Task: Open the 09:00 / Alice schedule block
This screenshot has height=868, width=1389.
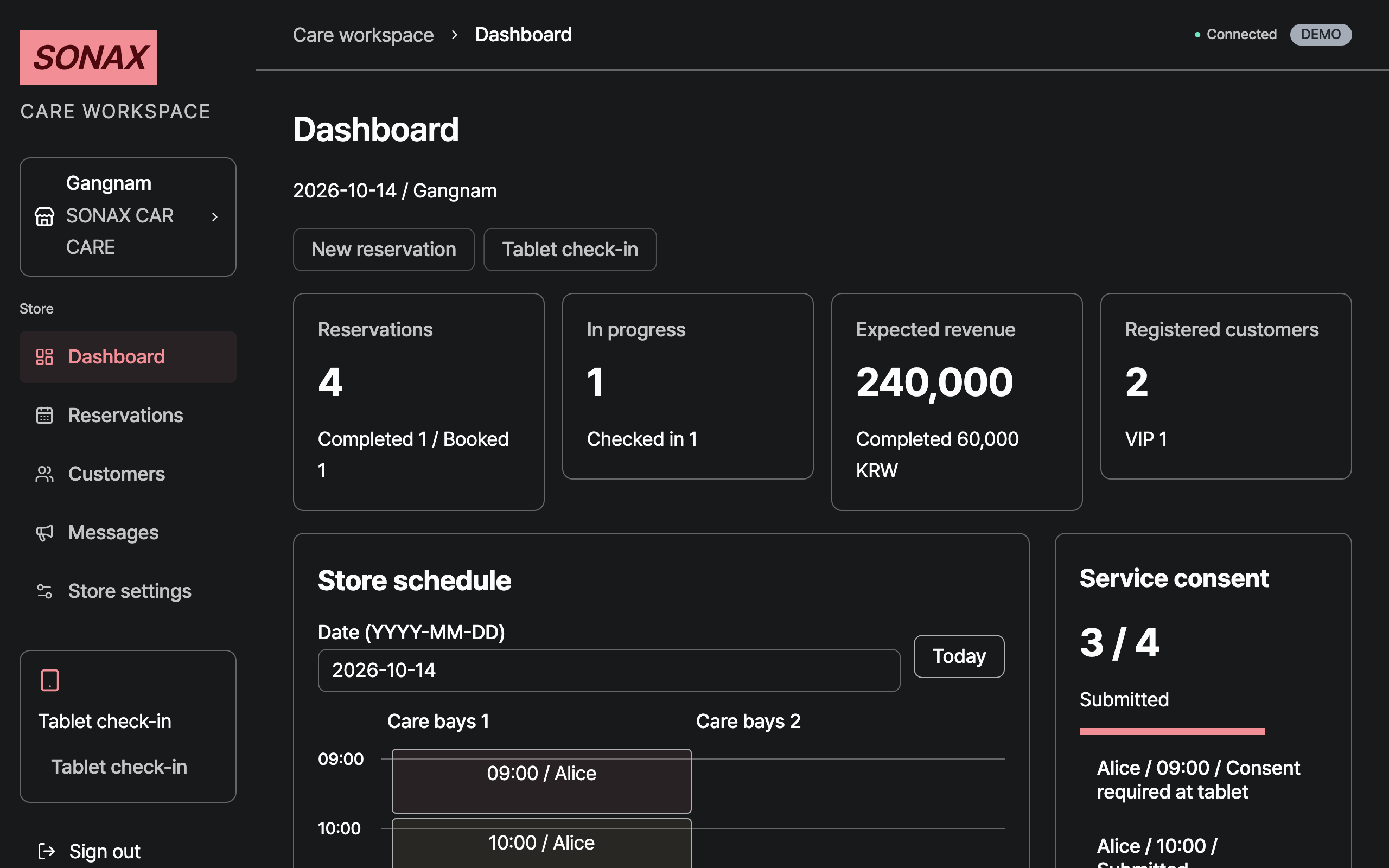Action: tap(541, 781)
